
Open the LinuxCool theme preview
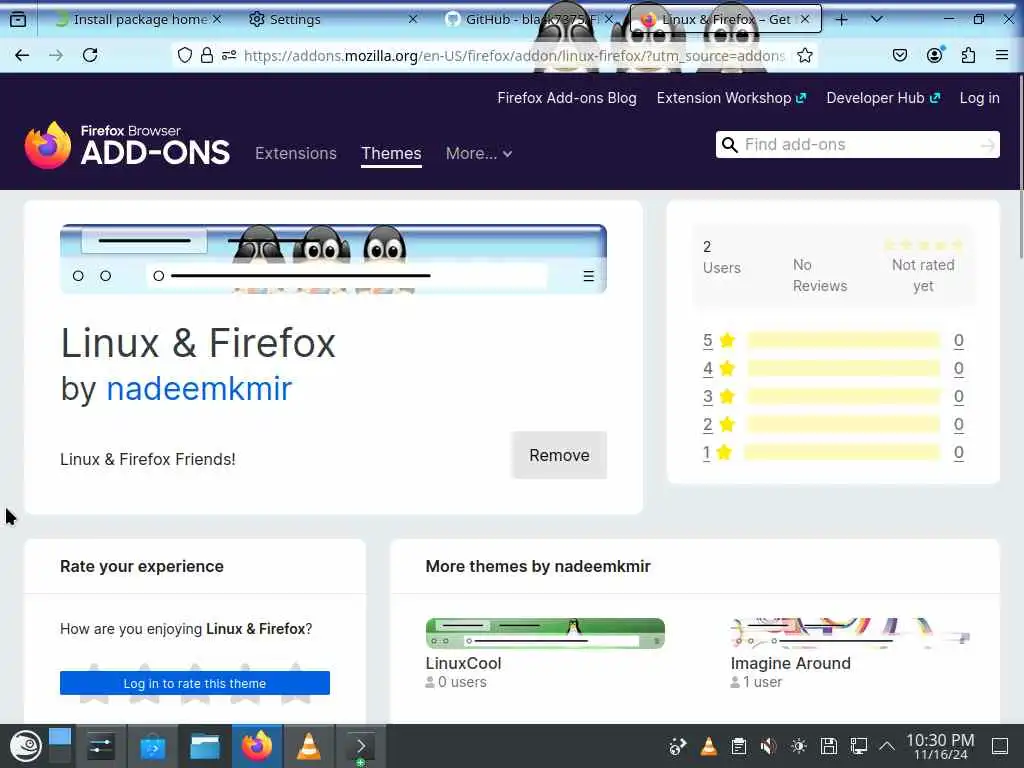[545, 633]
